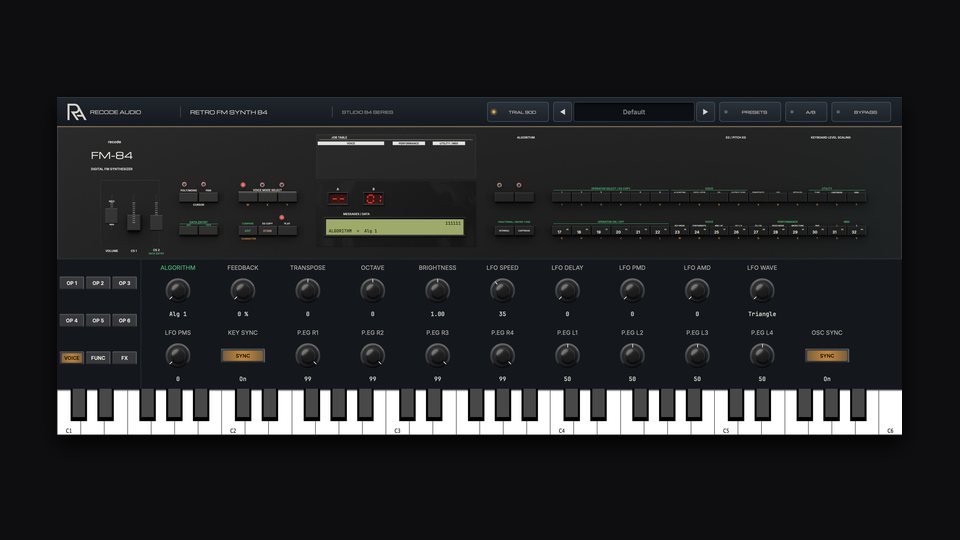This screenshot has width=960, height=540.
Task: Open the PRESETS browser
Action: (749, 112)
